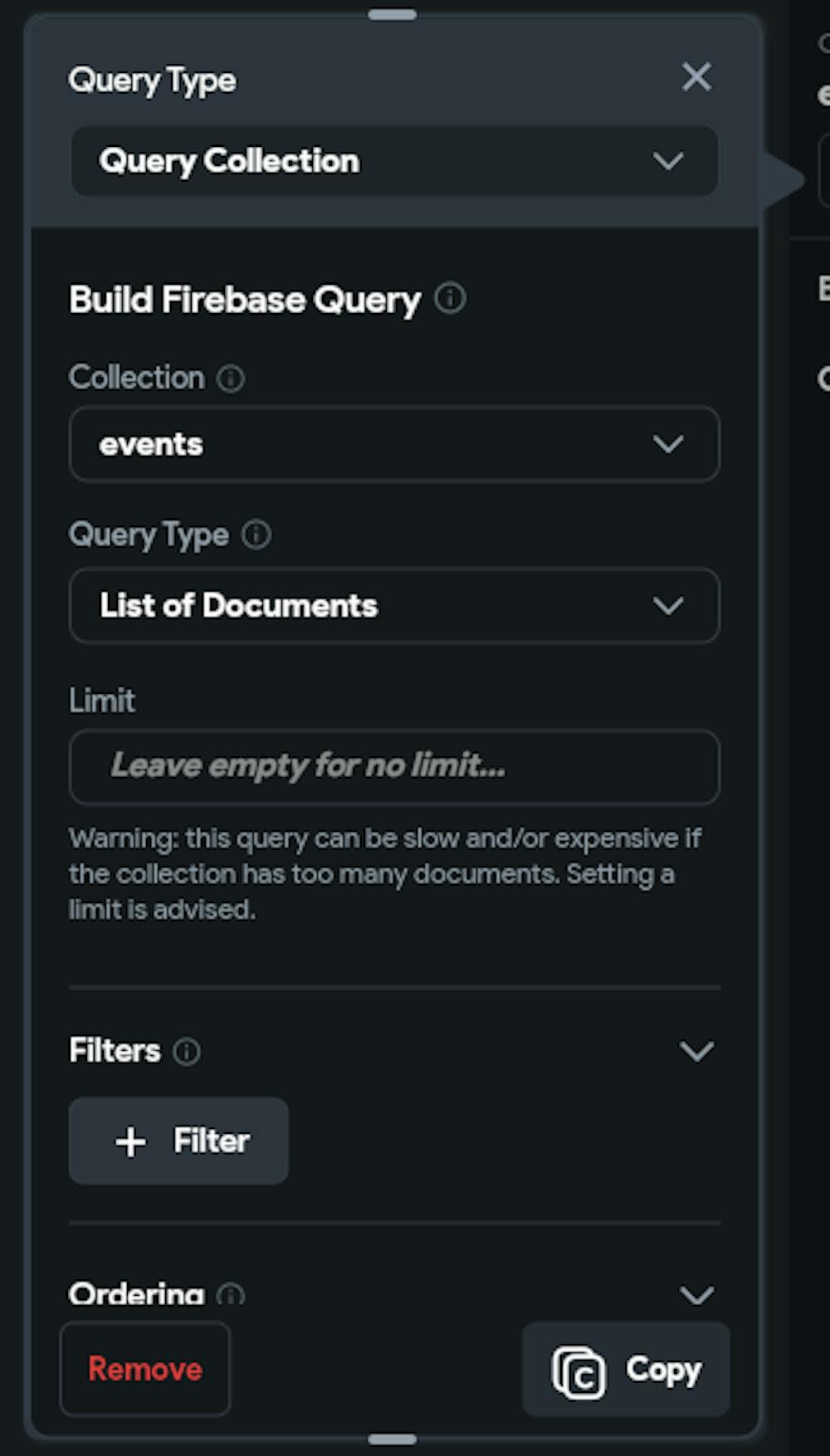Collapse the Filters section

698,1050
